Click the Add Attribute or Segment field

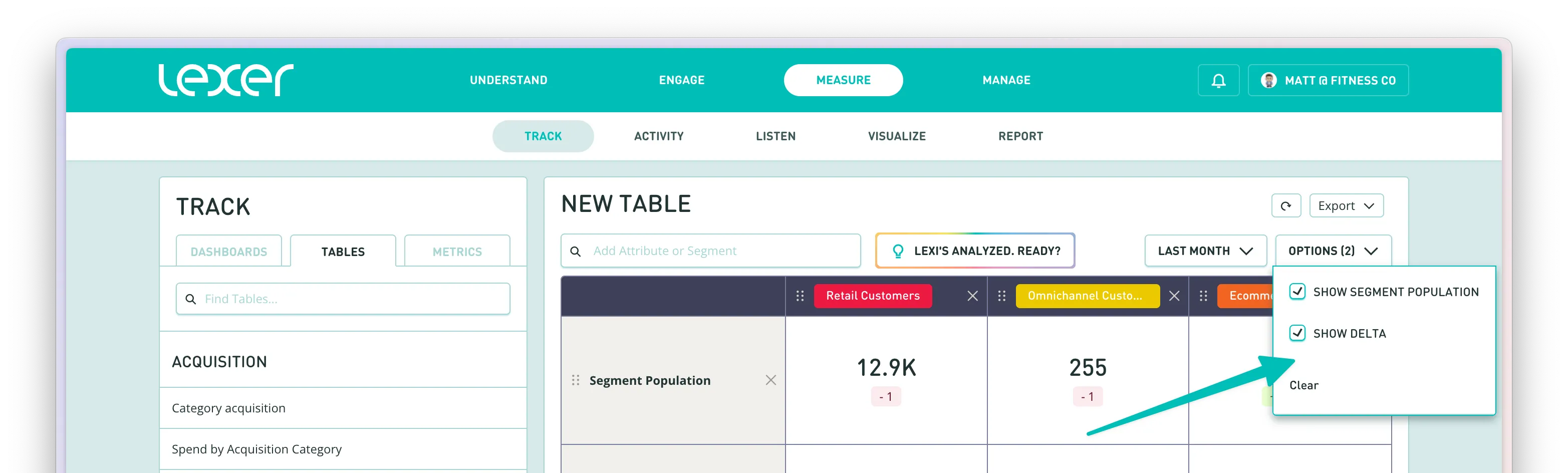point(710,251)
